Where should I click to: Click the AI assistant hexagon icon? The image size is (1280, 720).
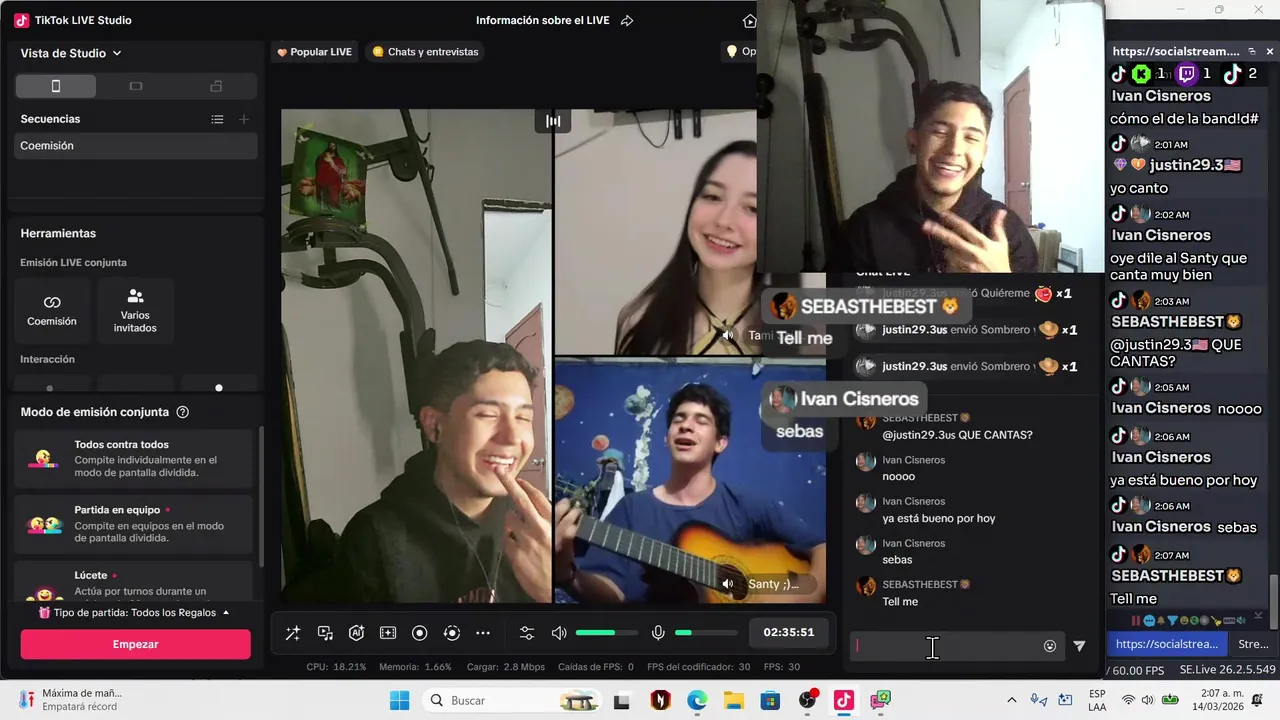pyautogui.click(x=356, y=633)
